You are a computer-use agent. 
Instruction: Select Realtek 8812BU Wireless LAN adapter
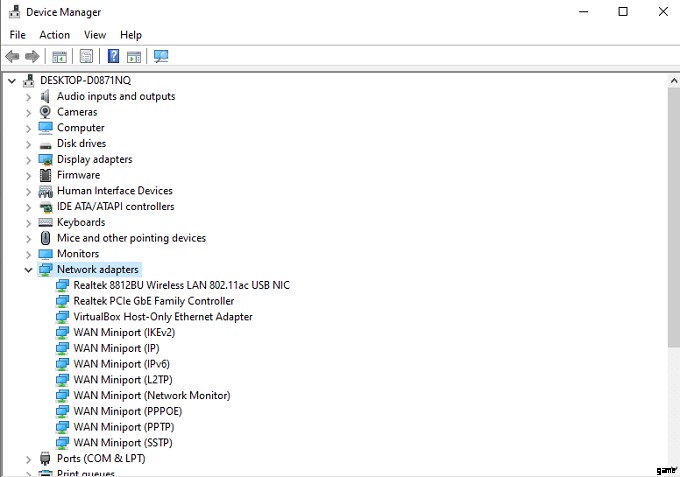tap(181, 285)
